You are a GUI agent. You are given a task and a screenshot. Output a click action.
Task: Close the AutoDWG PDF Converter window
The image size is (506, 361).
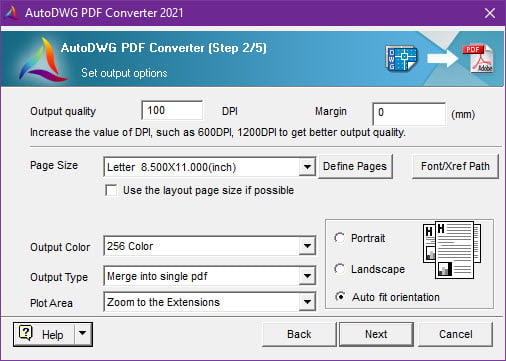(x=490, y=13)
